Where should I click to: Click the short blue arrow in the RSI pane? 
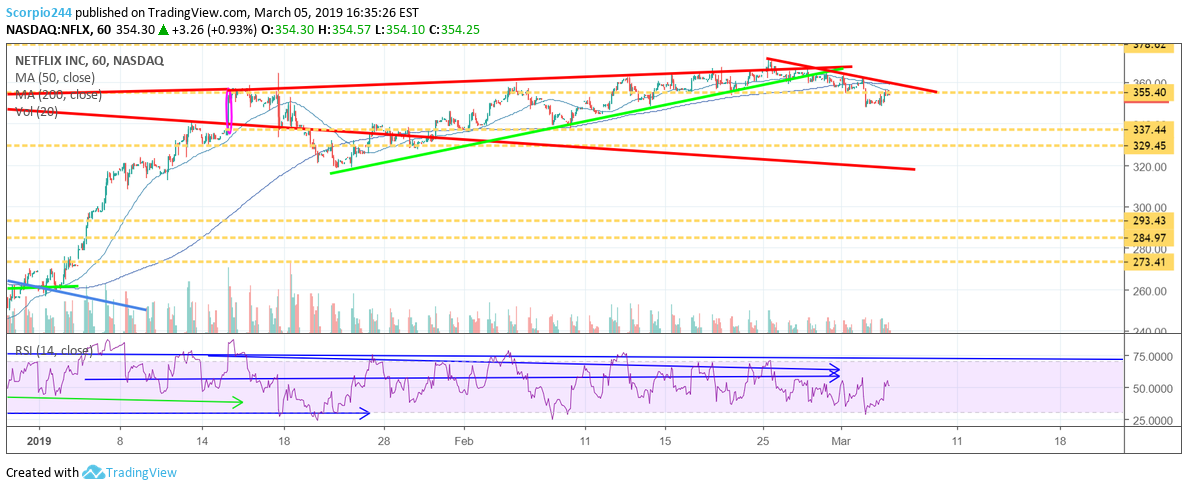[x=190, y=412]
